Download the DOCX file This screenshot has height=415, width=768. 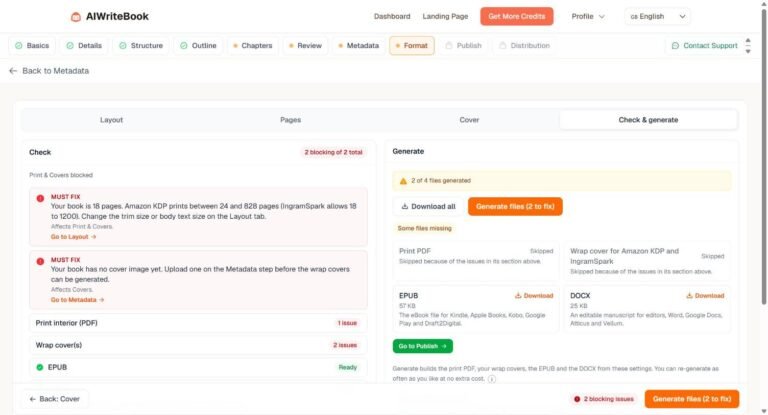tap(705, 296)
